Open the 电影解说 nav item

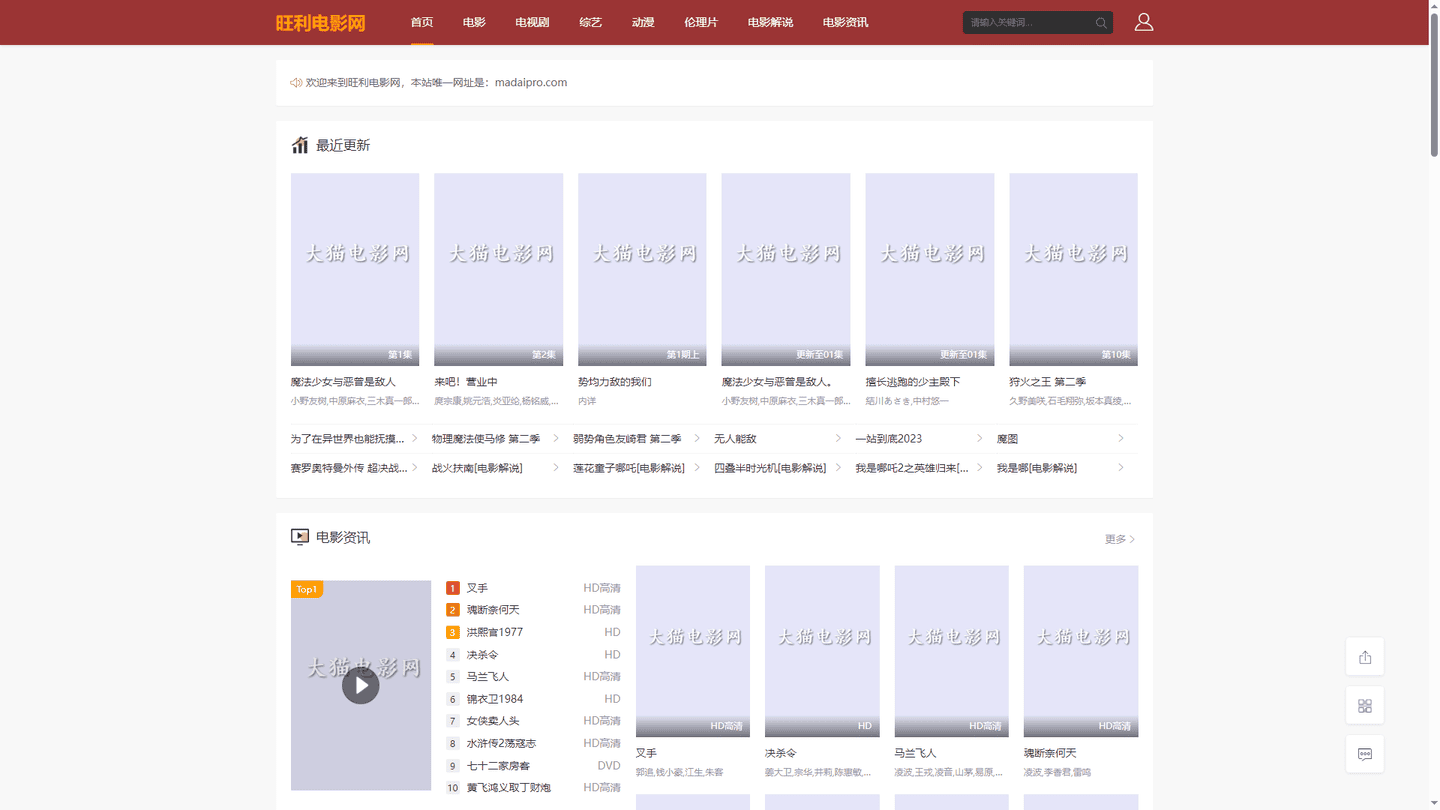click(770, 22)
